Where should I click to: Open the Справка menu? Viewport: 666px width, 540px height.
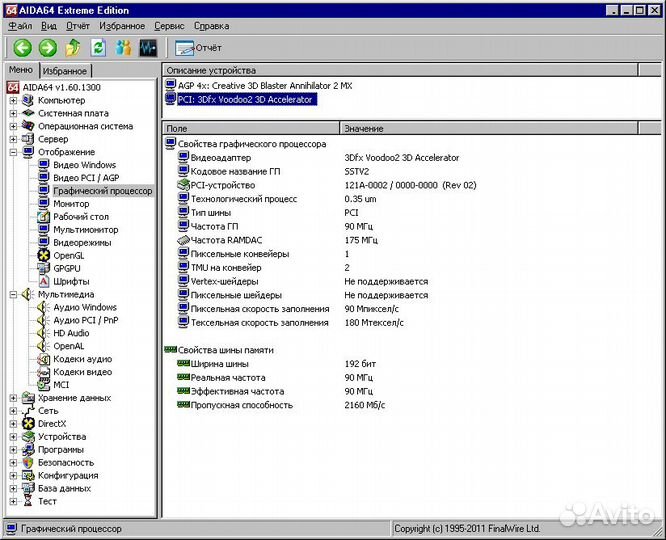(x=212, y=26)
